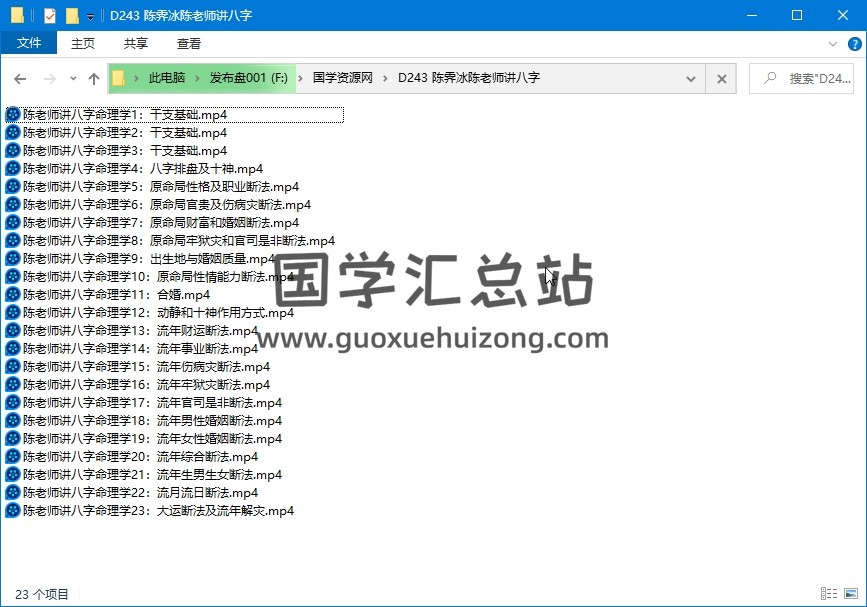Screen dimensions: 867x607
Task: Select video icon of 原命局牢狱灾和官司是非断法.mp4
Action: pos(13,240)
